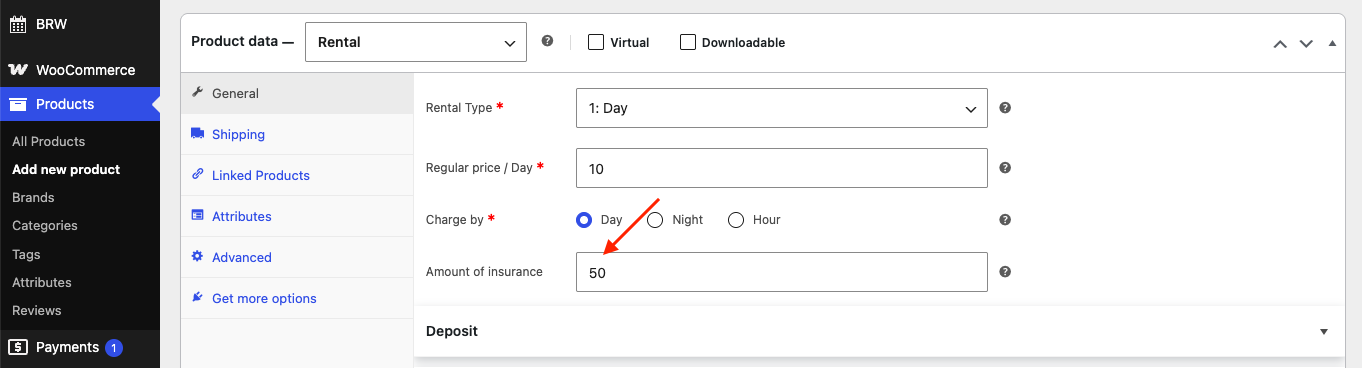The image size is (1362, 368).
Task: Open the WooCommerce menu
Action: point(80,70)
